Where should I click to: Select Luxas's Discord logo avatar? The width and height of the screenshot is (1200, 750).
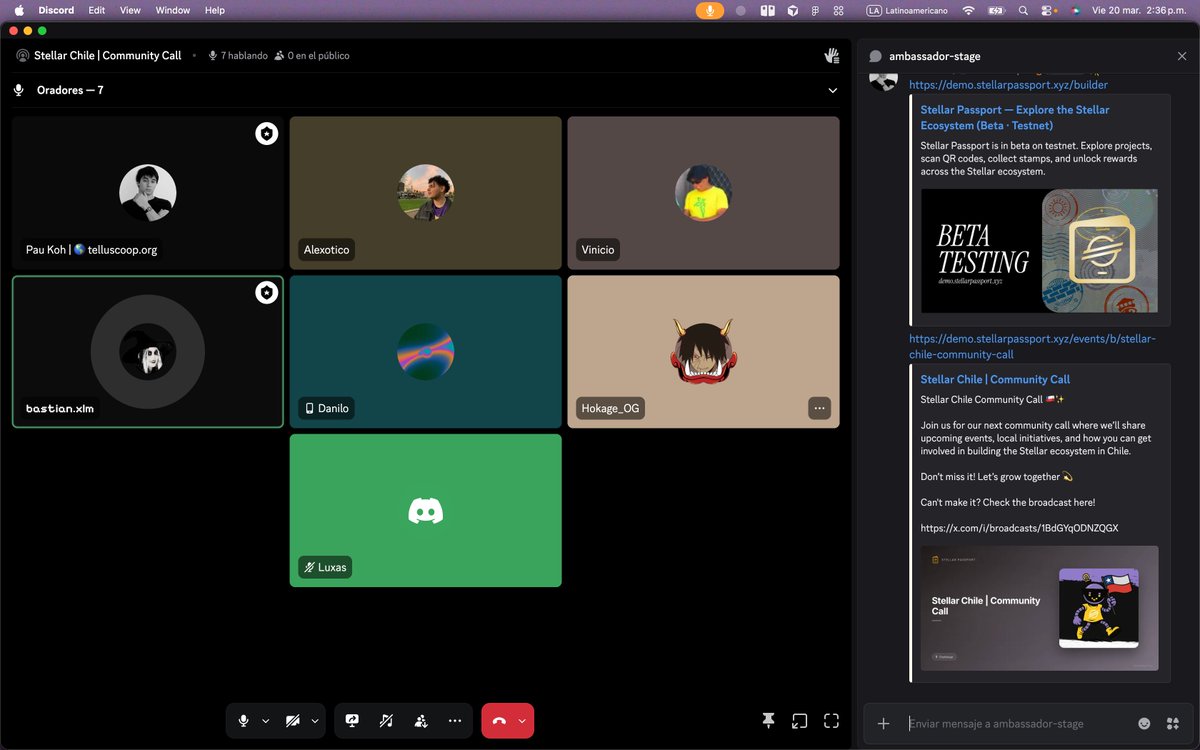(x=425, y=511)
